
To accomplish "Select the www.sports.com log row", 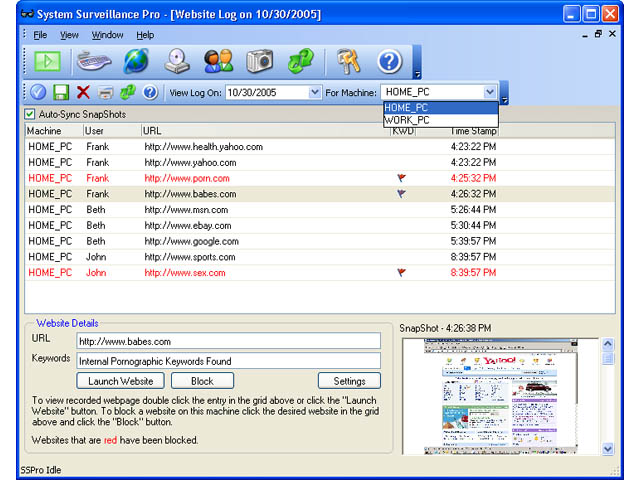I will [x=320, y=257].
